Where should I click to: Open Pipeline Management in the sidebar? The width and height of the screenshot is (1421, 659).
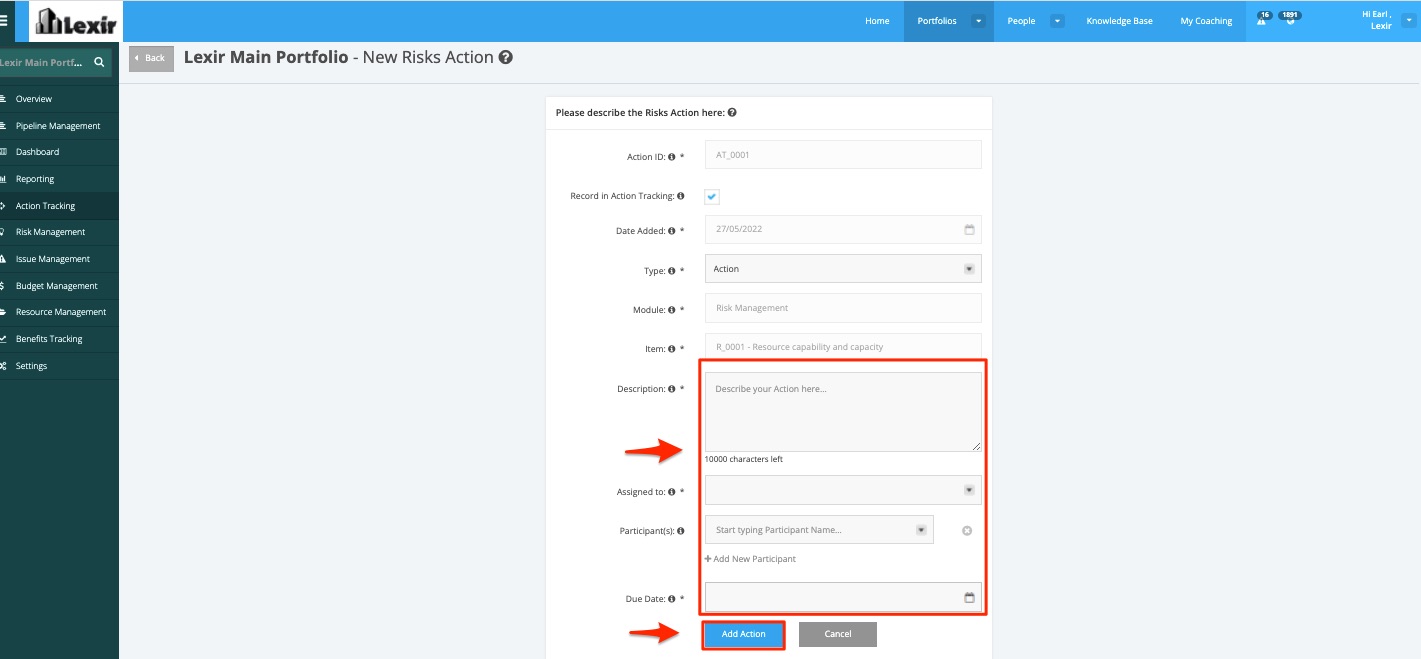tap(59, 126)
